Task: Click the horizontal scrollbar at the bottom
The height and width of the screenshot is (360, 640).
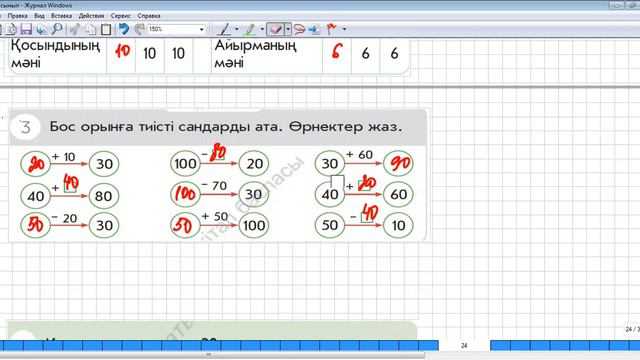Action: point(212,355)
